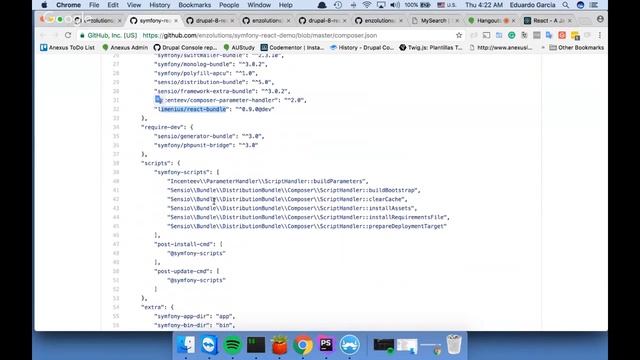Close the symfony-react tab
Viewport: 640px width, 360px height.
point(176,20)
